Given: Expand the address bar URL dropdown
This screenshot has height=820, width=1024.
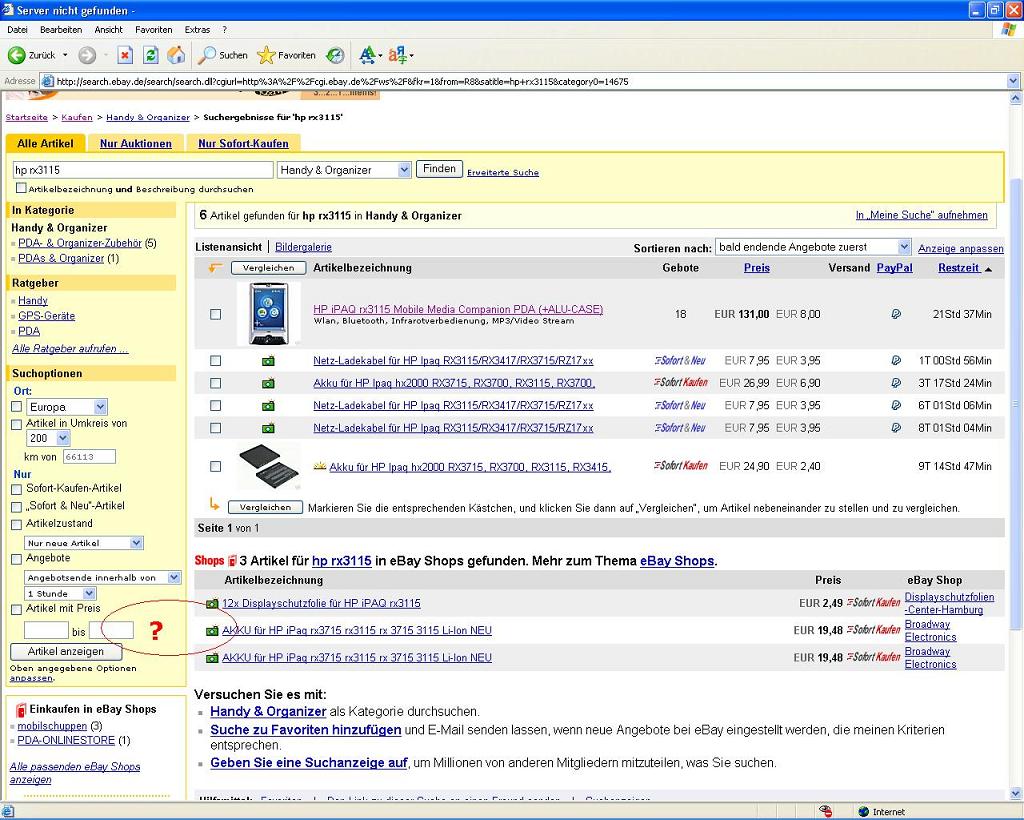Looking at the screenshot, I should point(1013,82).
